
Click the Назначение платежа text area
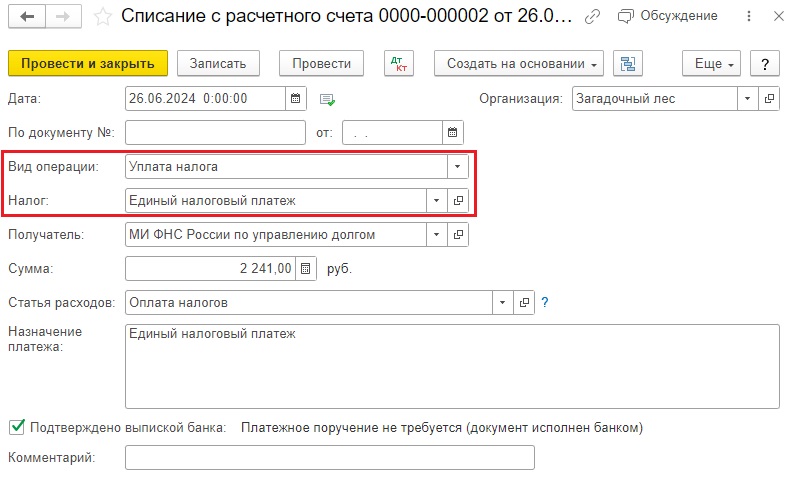(452, 366)
